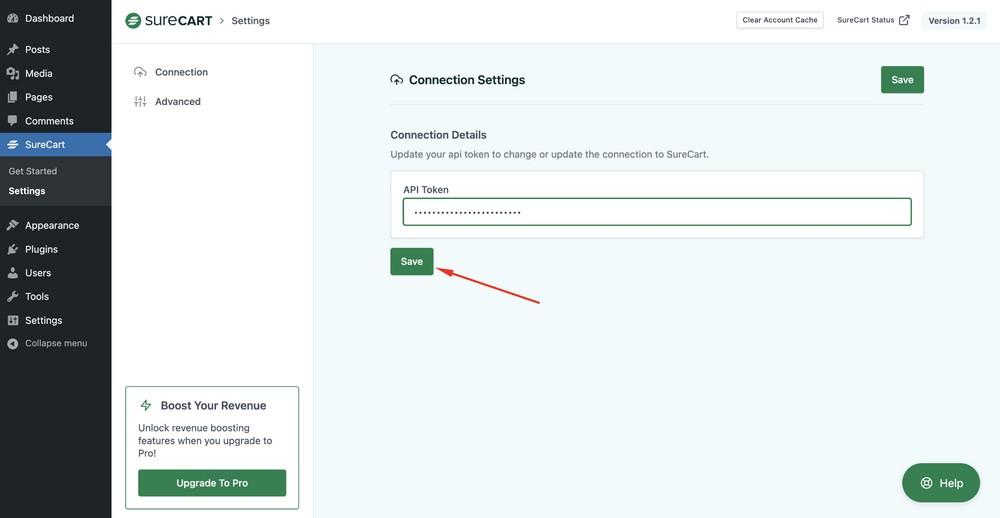Click the Collapse menu arrow icon
This screenshot has width=1000, height=518.
tap(12, 343)
